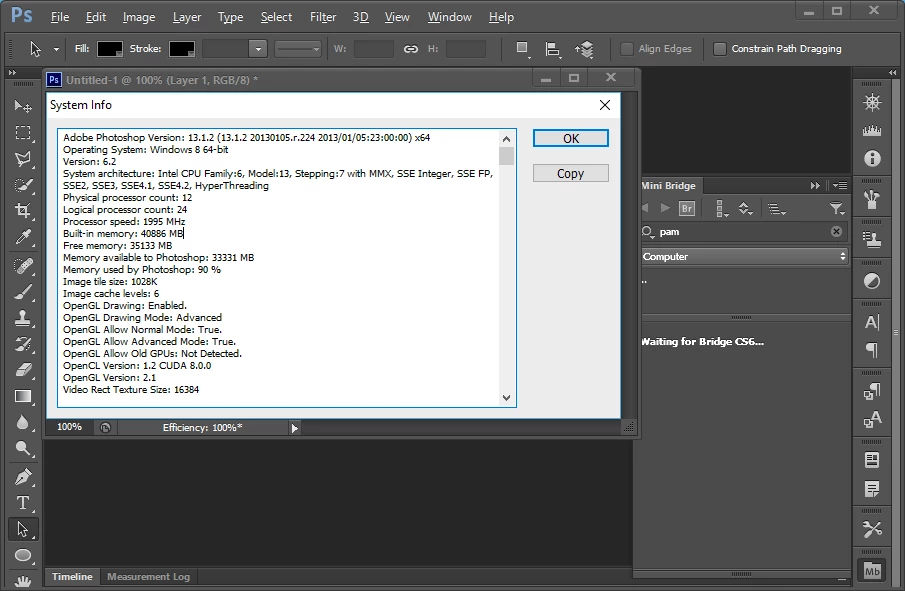Screen dimensions: 905x591
Task: Open the Mini Bridge panel menu
Action: tap(840, 185)
